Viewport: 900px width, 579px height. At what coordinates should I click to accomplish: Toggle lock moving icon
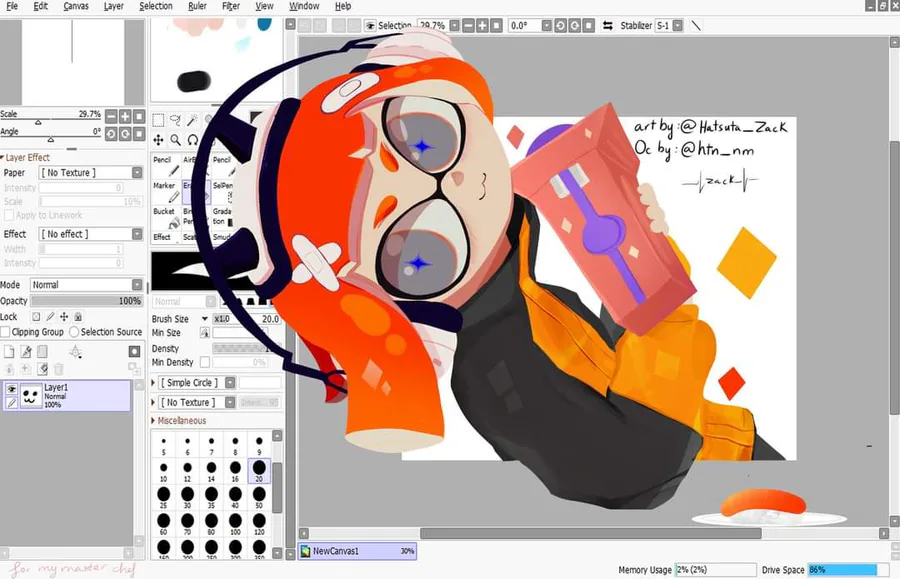pyautogui.click(x=64, y=317)
